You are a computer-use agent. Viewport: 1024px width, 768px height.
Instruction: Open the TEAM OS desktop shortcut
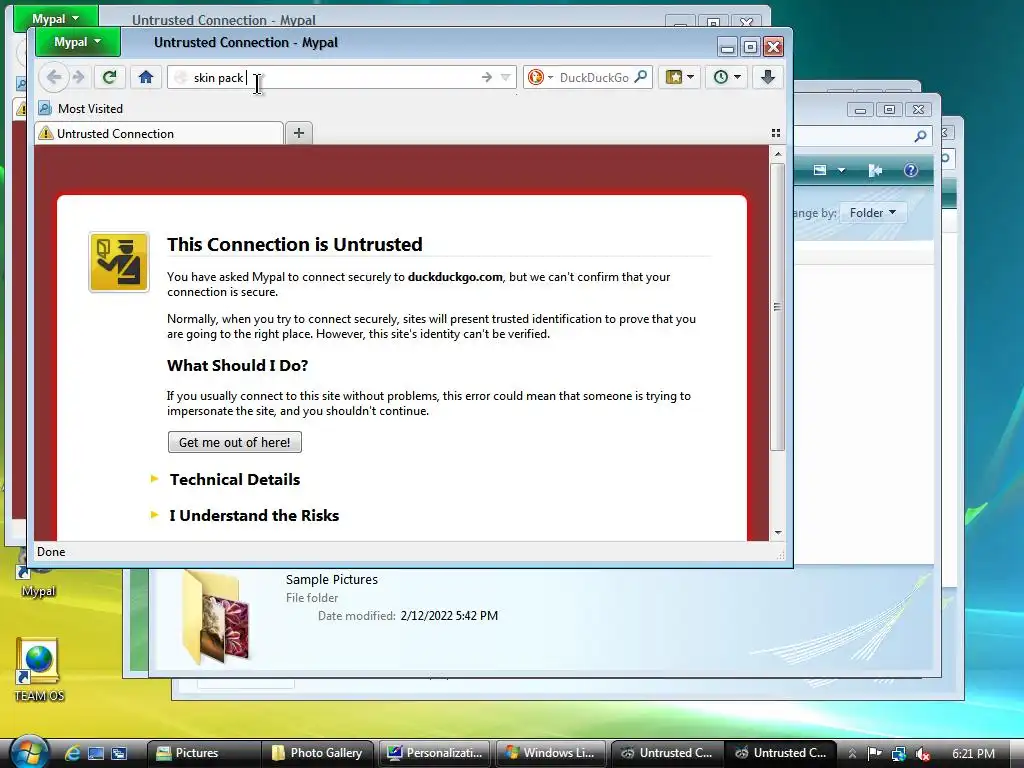[39, 669]
